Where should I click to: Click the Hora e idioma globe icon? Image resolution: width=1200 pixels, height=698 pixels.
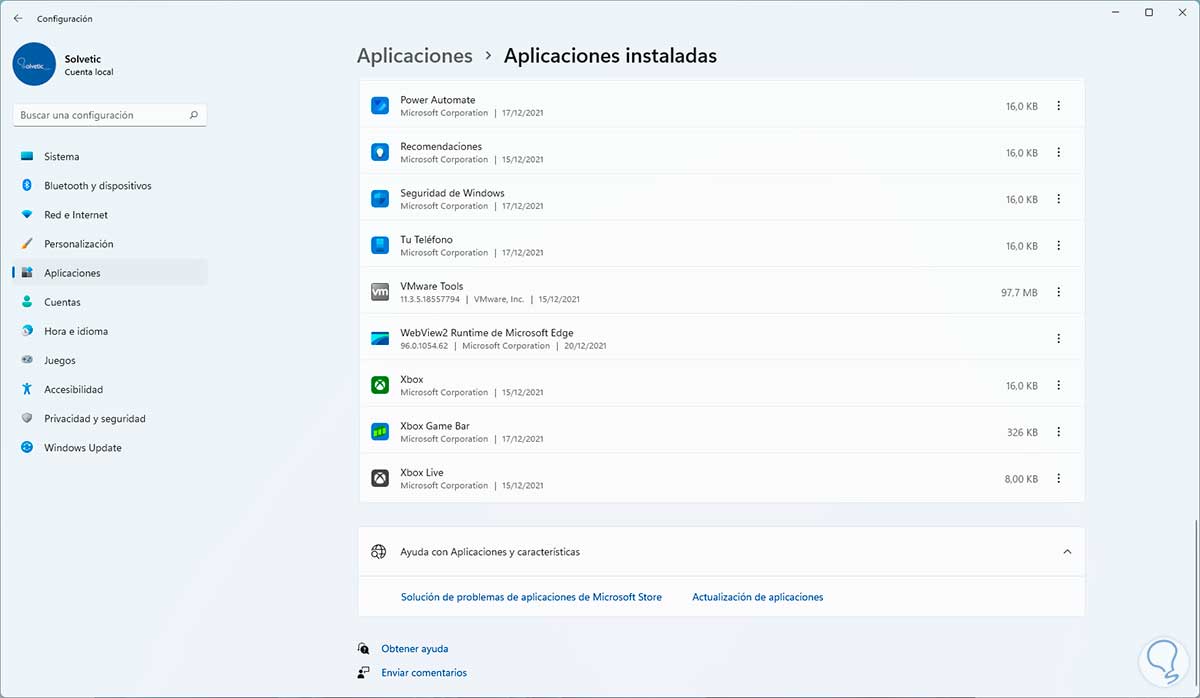pos(27,331)
